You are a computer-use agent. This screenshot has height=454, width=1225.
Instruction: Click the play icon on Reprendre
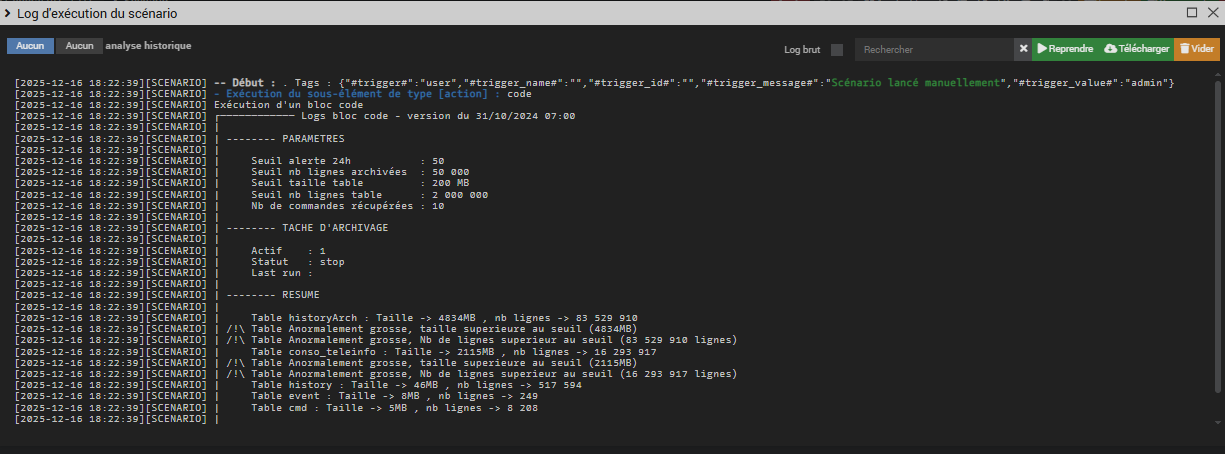tap(1041, 49)
